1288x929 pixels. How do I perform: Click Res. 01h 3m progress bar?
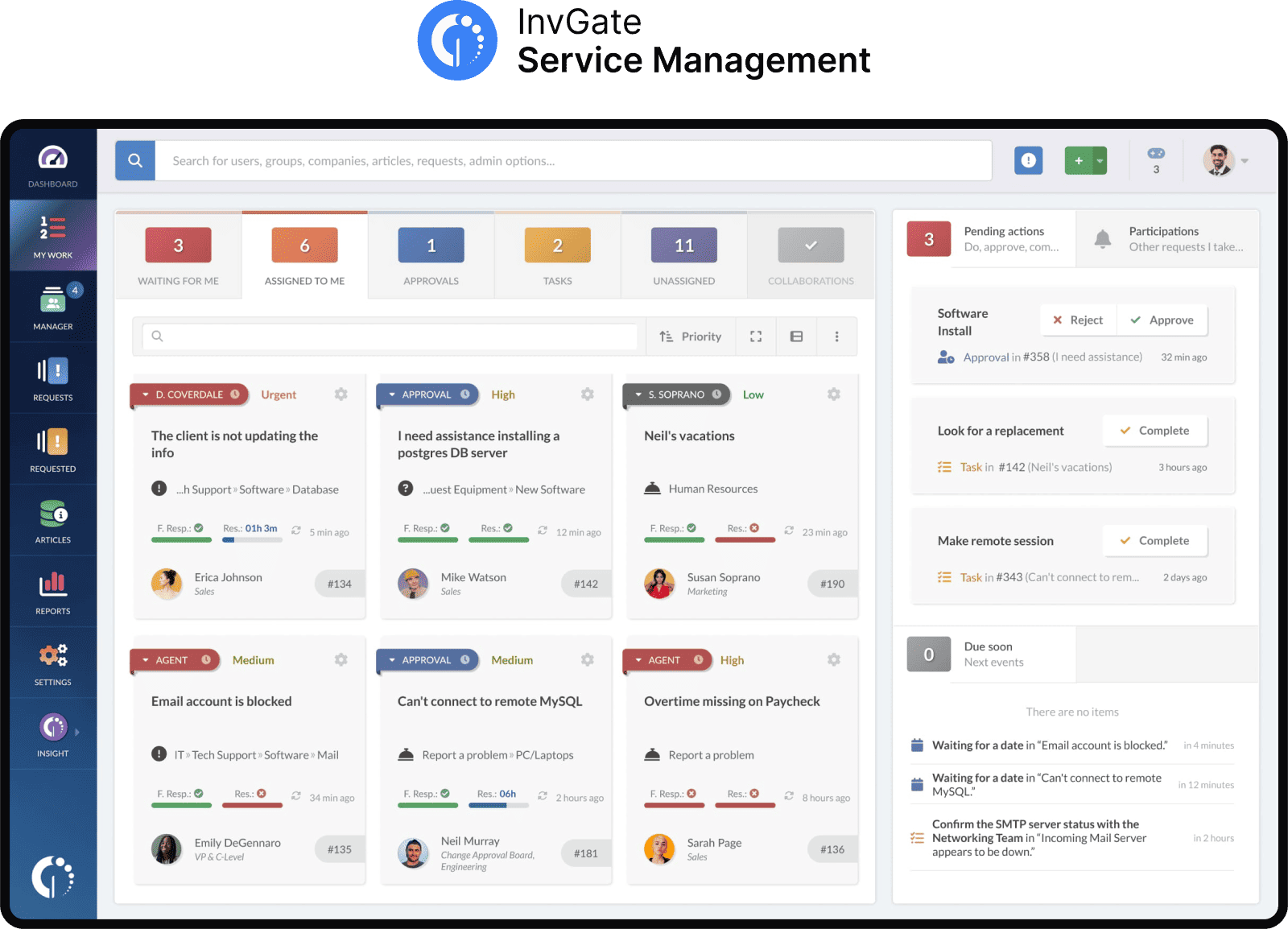click(252, 539)
